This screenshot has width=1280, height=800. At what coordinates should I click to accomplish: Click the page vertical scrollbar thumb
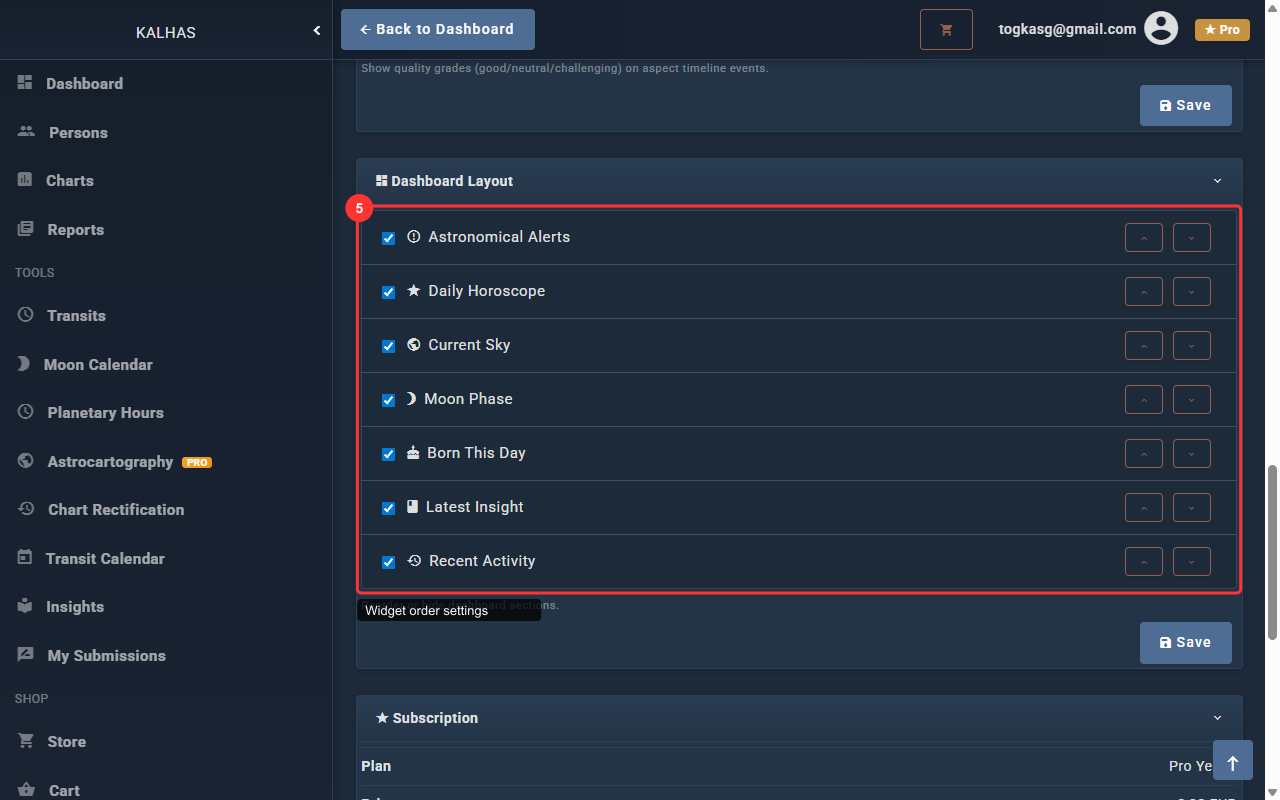pyautogui.click(x=1272, y=550)
